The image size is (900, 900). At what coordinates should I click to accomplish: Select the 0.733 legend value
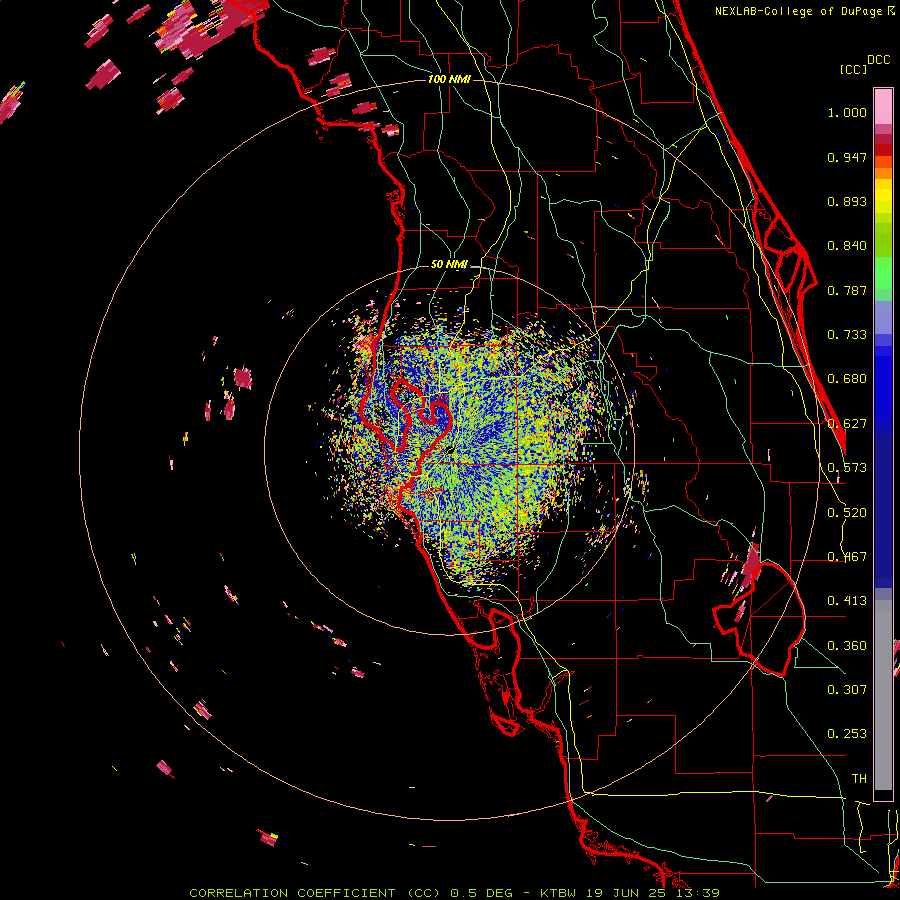[847, 335]
